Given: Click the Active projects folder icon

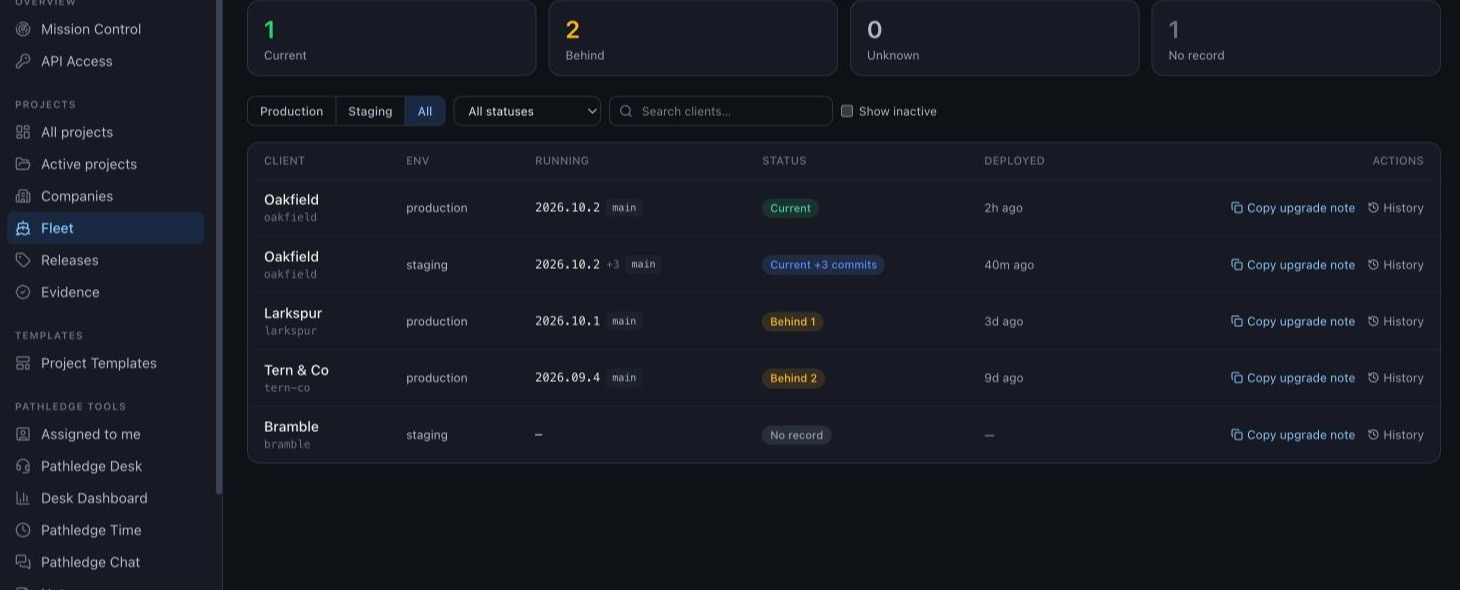Looking at the screenshot, I should click(x=23, y=164).
